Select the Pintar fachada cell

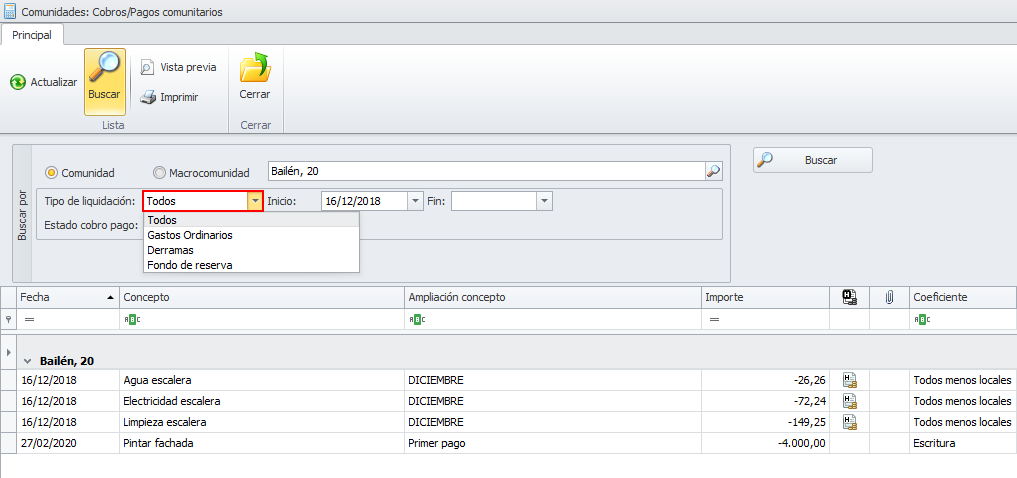pyautogui.click(x=261, y=443)
